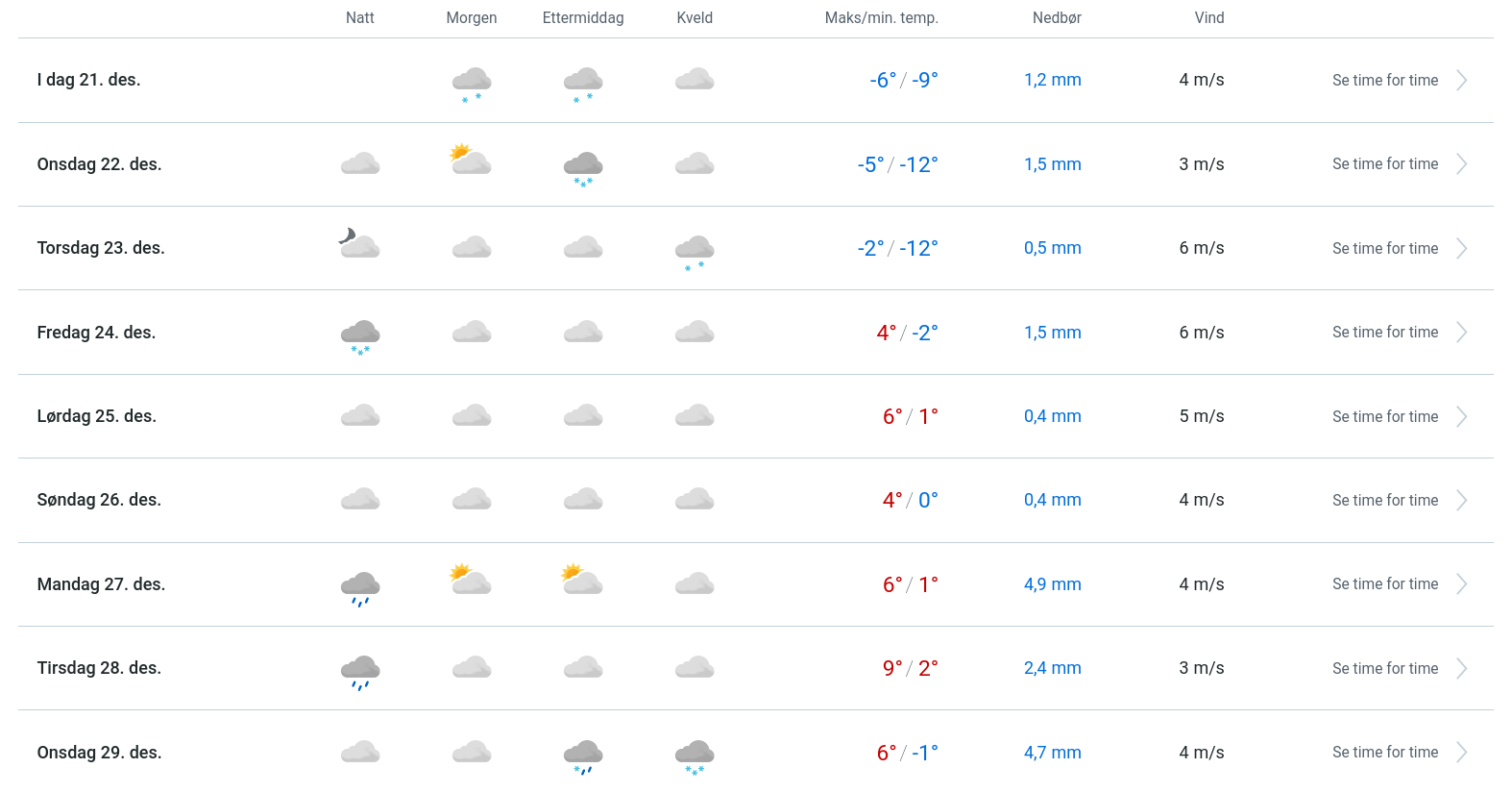Click the 4,9 mm precipitation value

1052,584
